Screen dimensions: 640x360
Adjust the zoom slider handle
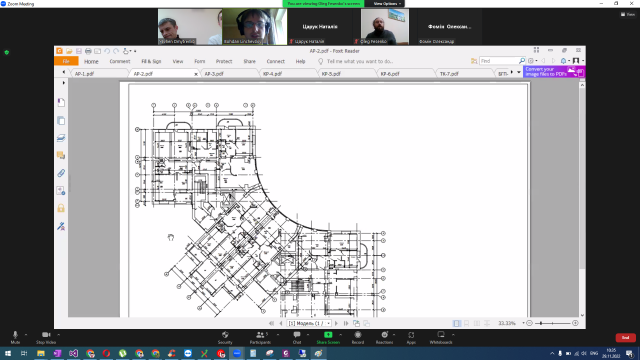(x=541, y=323)
